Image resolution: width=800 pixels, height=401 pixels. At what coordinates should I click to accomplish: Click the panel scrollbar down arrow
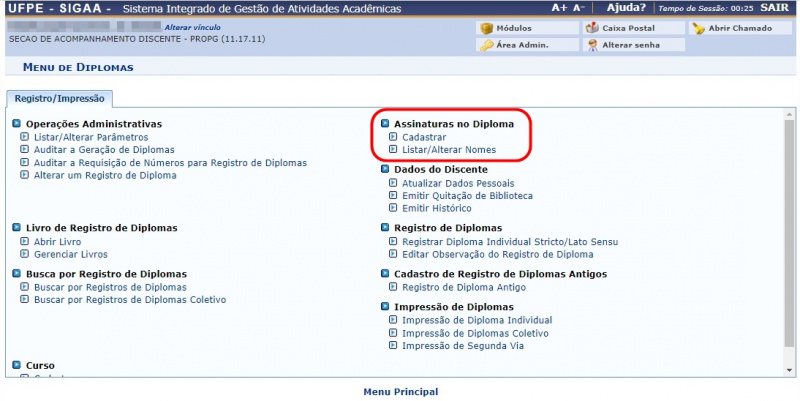pos(789,370)
